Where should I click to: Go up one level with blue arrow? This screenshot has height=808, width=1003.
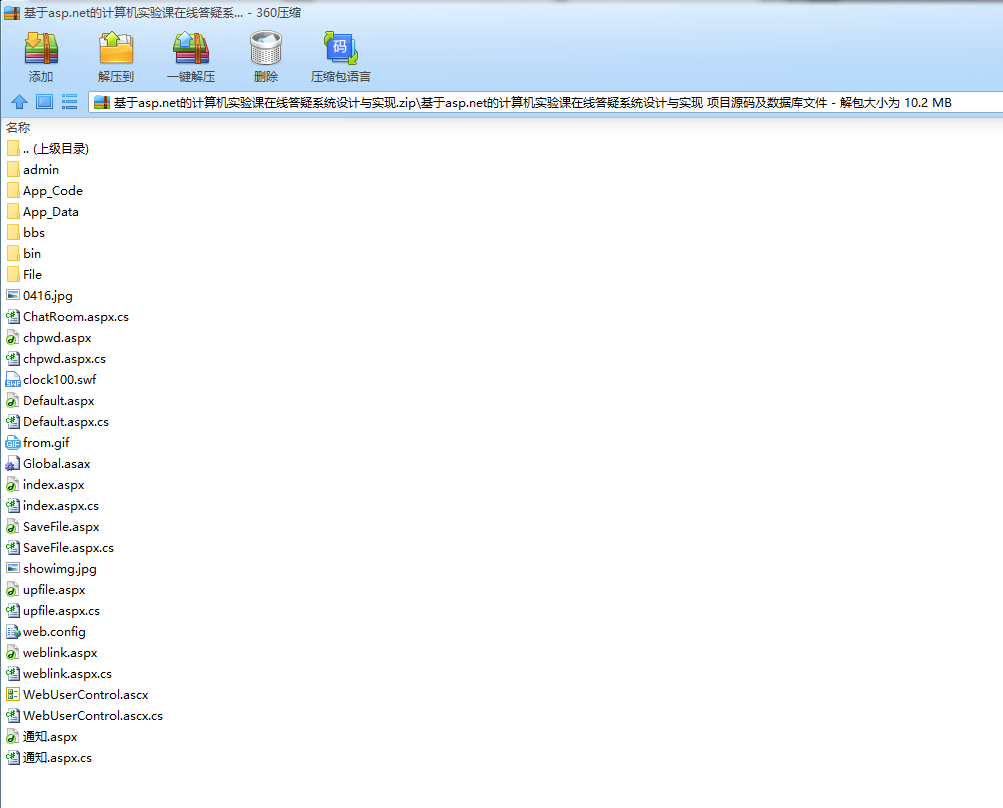pyautogui.click(x=19, y=102)
